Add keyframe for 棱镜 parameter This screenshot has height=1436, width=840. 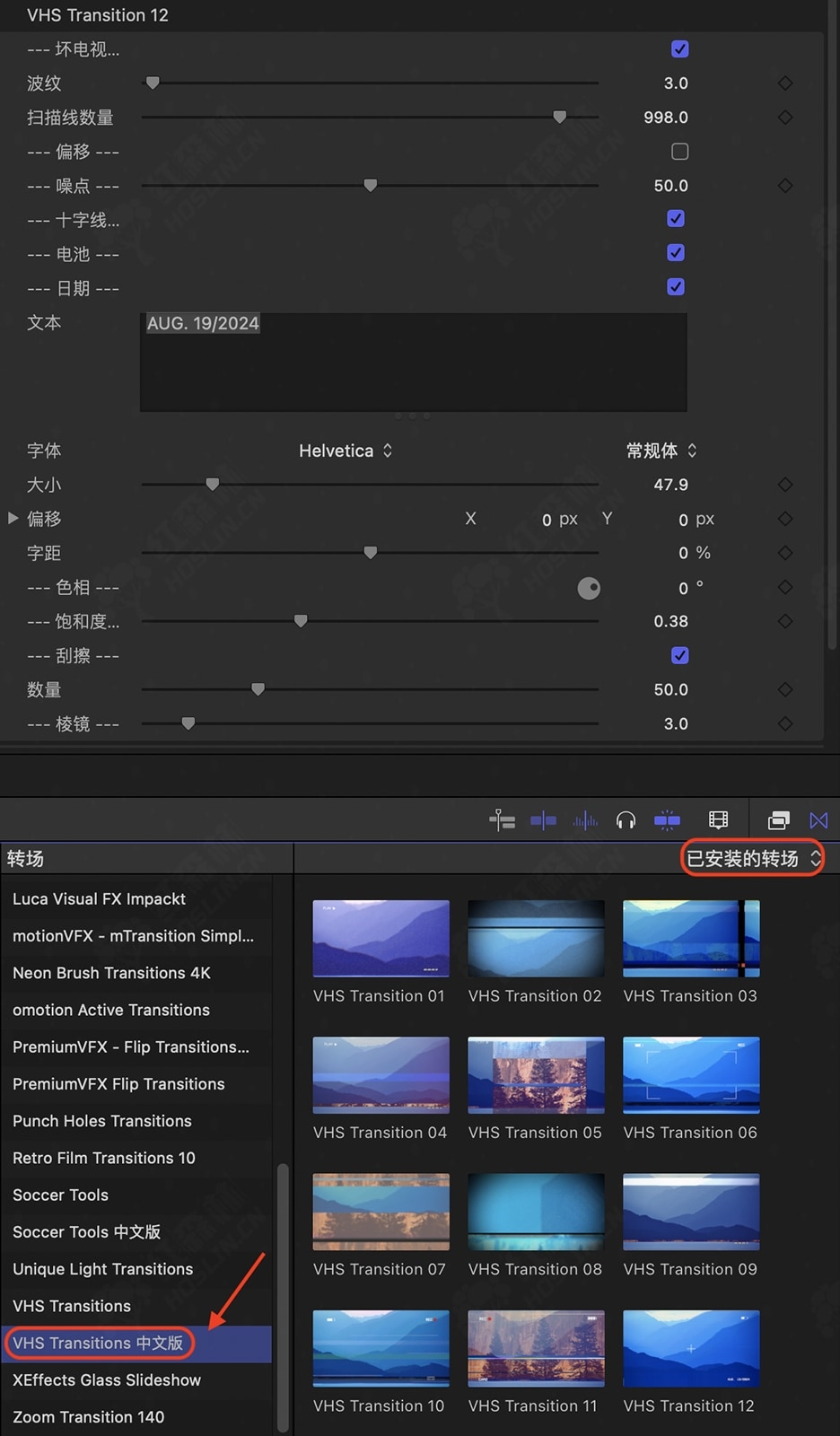(x=785, y=722)
